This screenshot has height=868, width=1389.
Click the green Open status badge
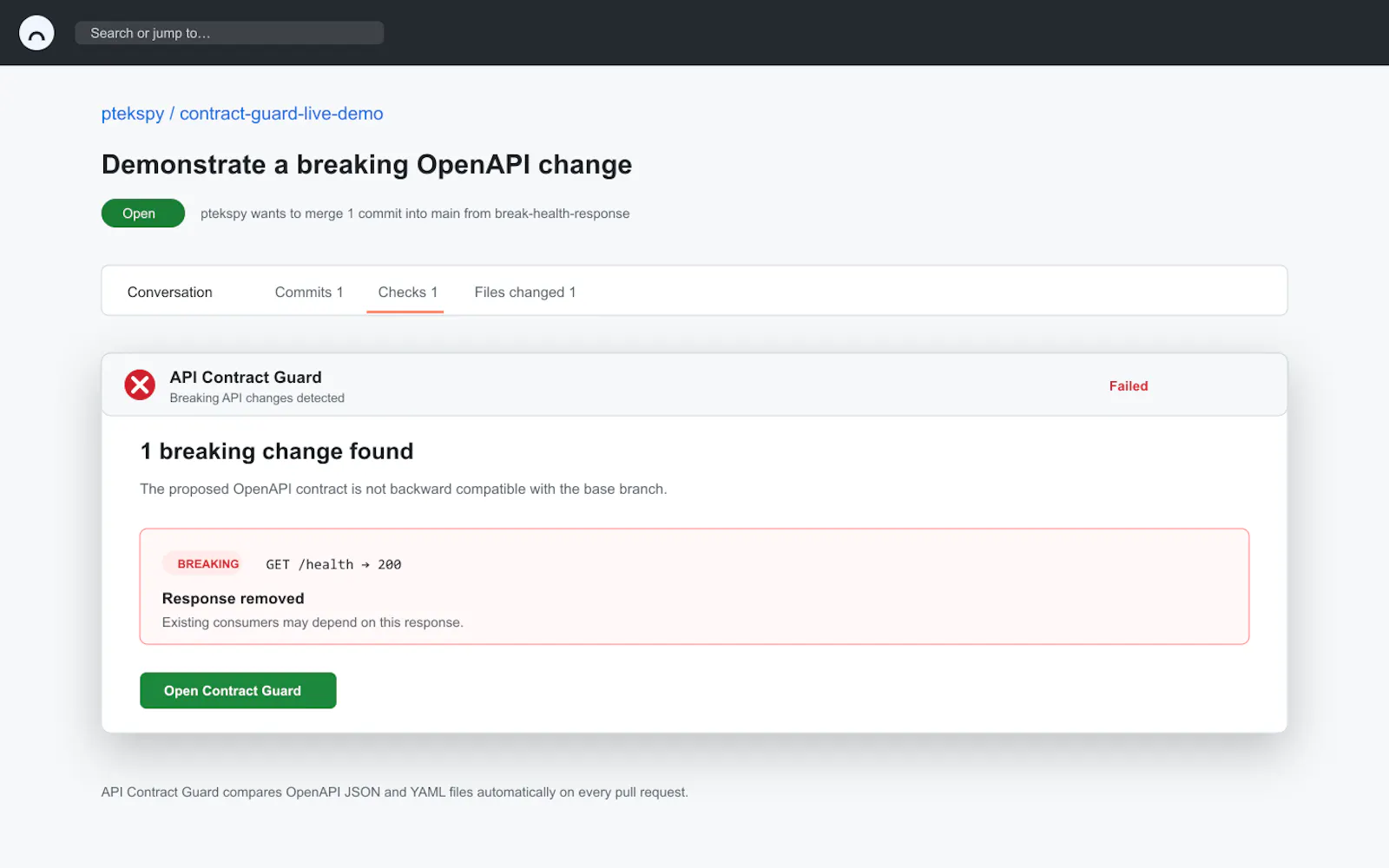[143, 214]
